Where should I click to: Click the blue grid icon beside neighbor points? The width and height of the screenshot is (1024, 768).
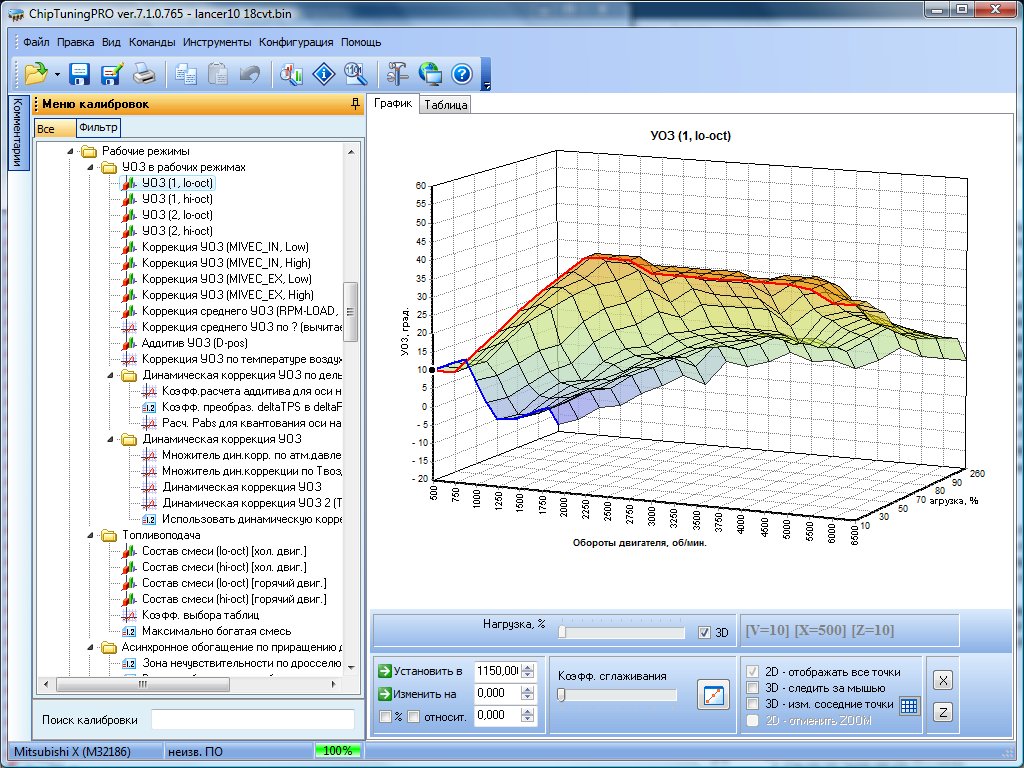908,705
